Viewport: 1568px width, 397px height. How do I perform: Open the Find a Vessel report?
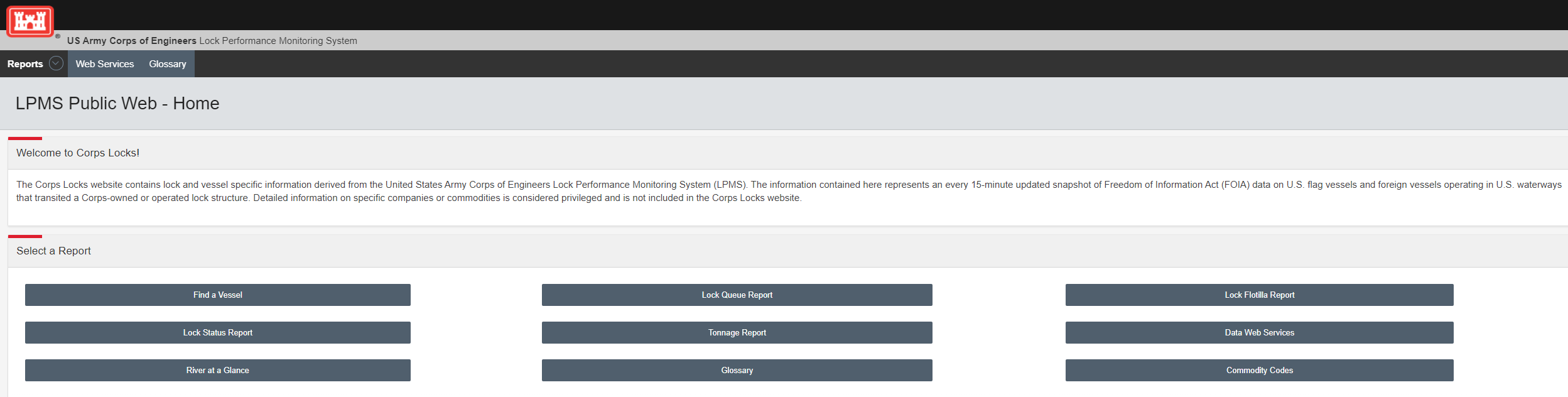point(218,295)
